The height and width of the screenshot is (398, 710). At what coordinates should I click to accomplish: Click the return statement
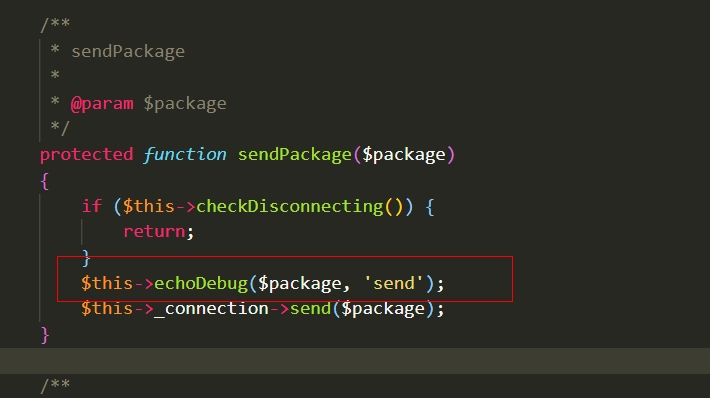click(154, 232)
